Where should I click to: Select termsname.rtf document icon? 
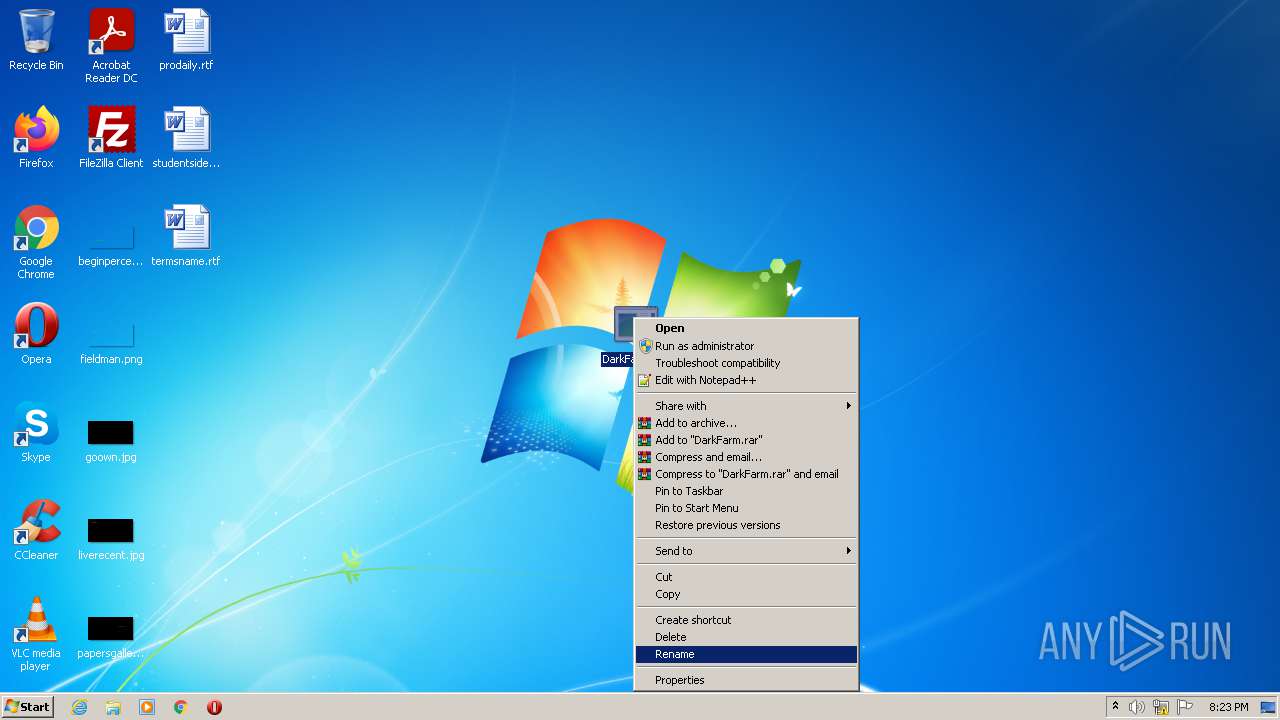point(186,236)
